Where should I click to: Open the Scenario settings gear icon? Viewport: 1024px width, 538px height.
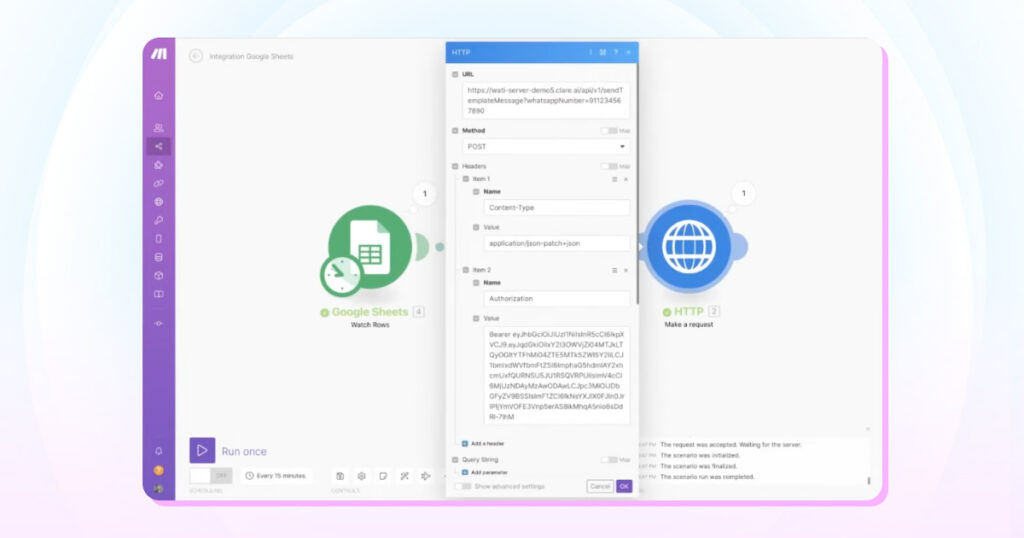tap(362, 476)
